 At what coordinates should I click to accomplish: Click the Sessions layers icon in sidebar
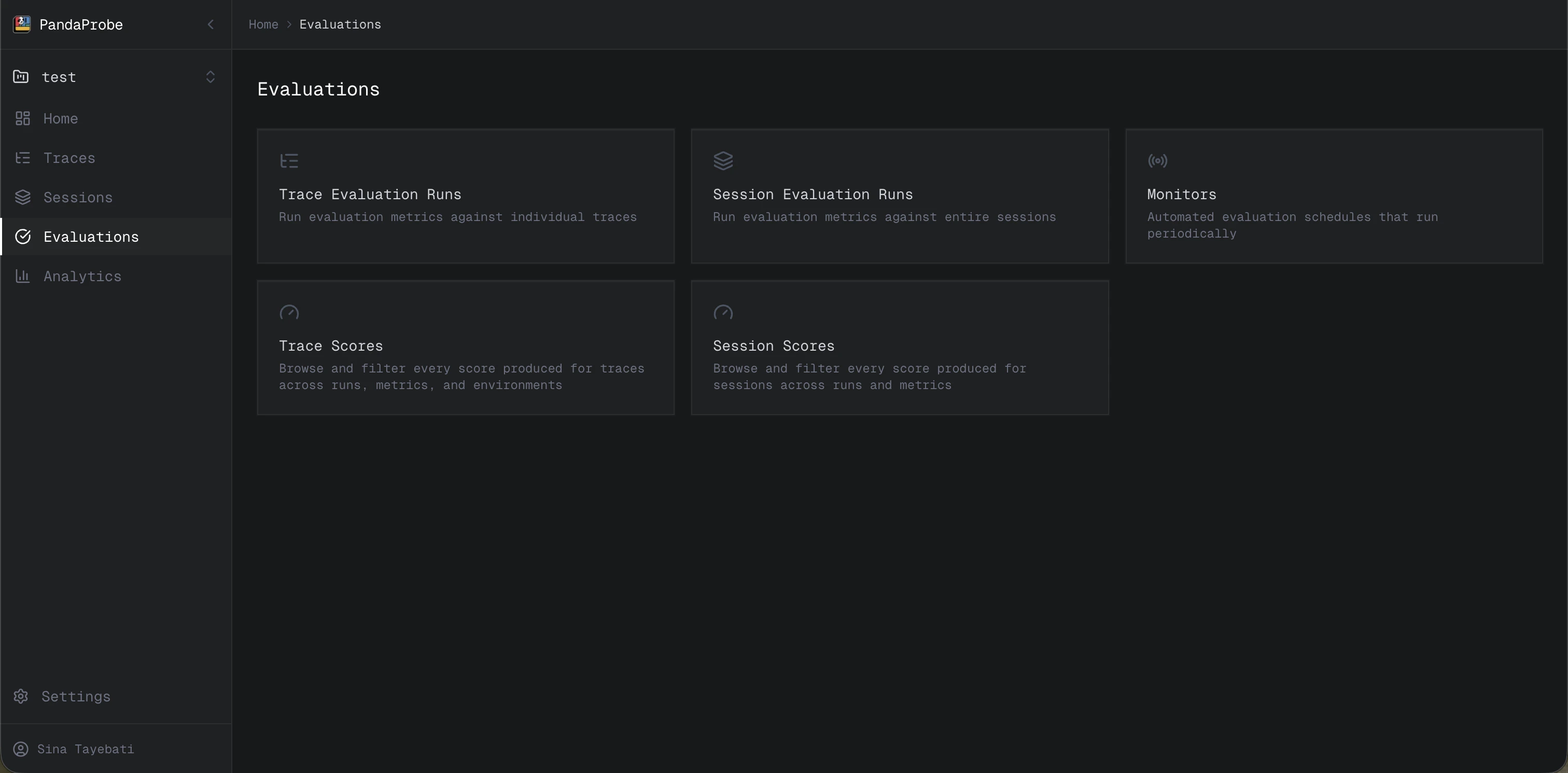22,197
